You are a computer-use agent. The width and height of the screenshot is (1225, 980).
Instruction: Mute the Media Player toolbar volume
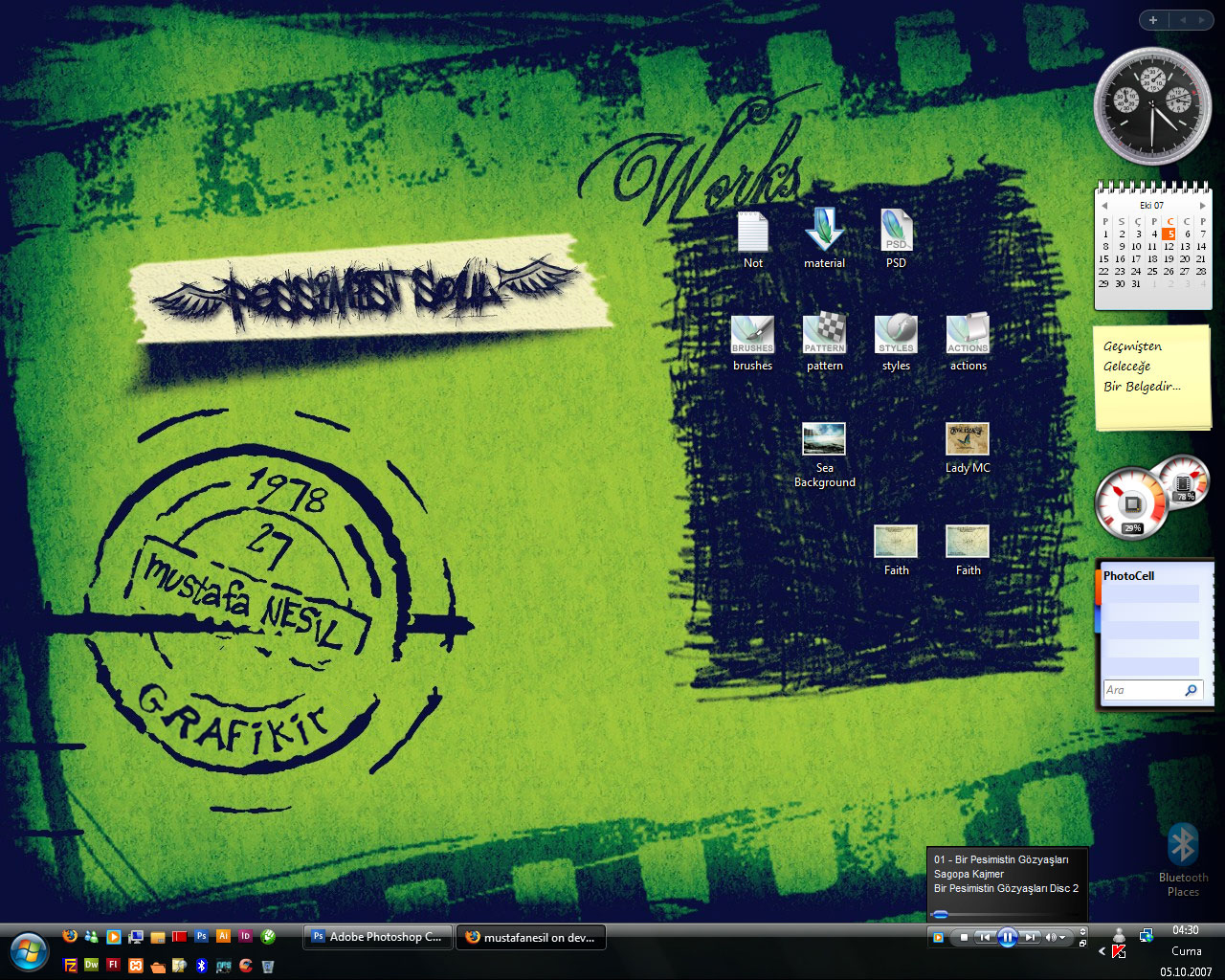click(1050, 937)
